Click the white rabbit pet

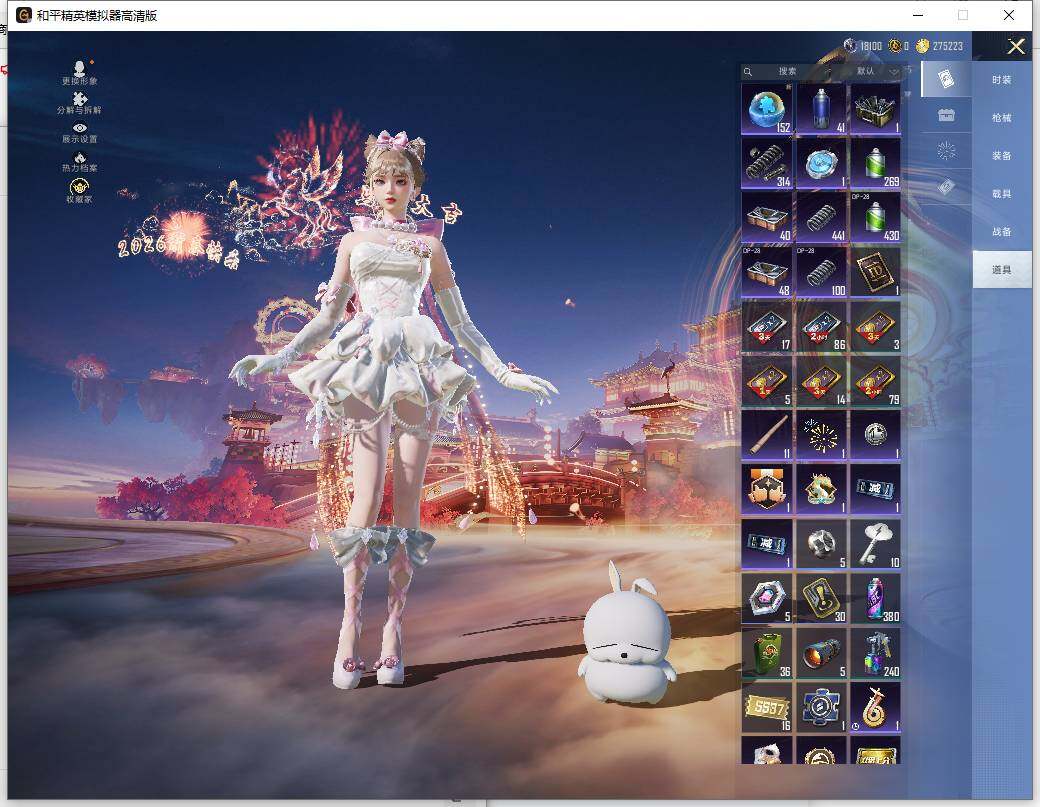(x=626, y=633)
